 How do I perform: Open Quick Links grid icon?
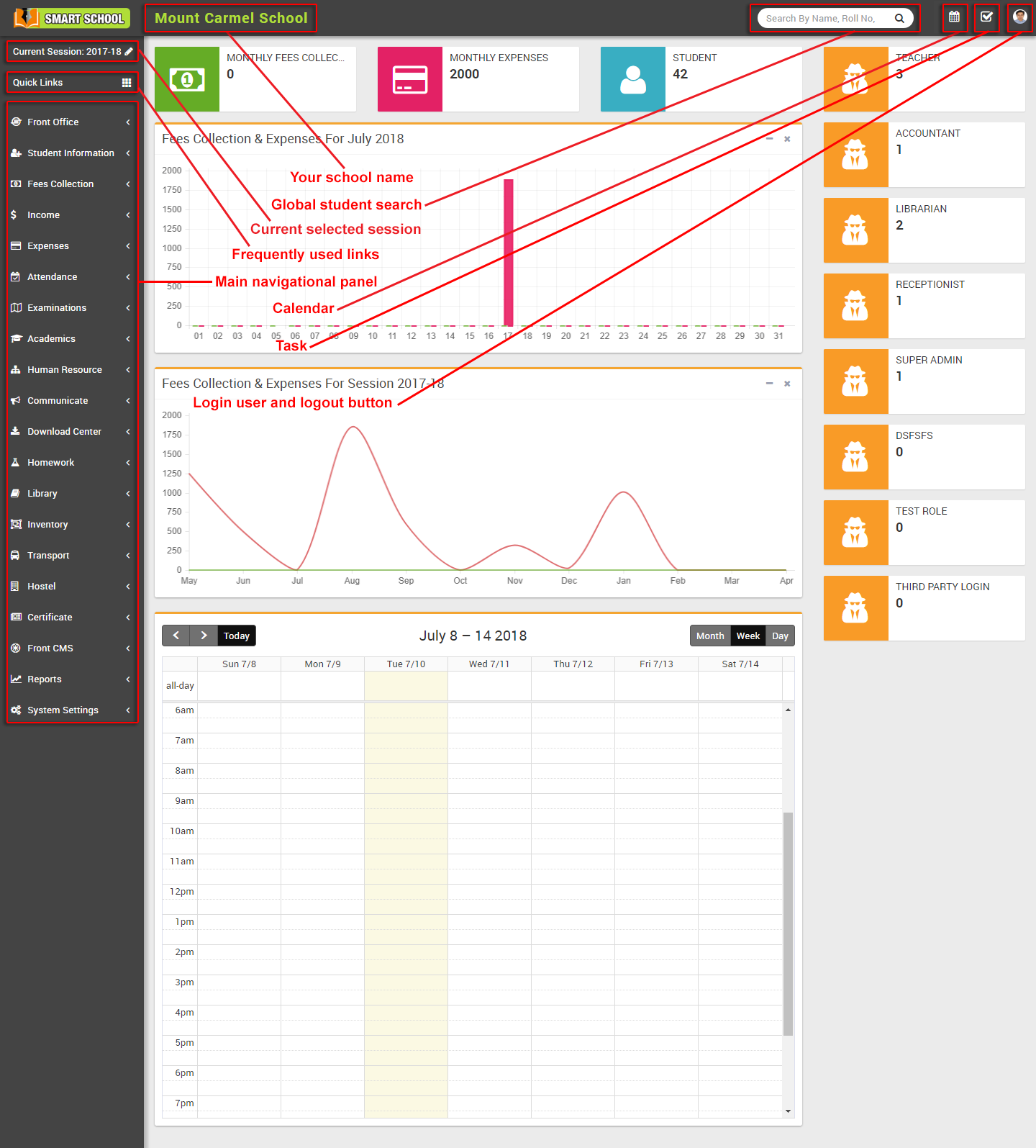point(127,83)
